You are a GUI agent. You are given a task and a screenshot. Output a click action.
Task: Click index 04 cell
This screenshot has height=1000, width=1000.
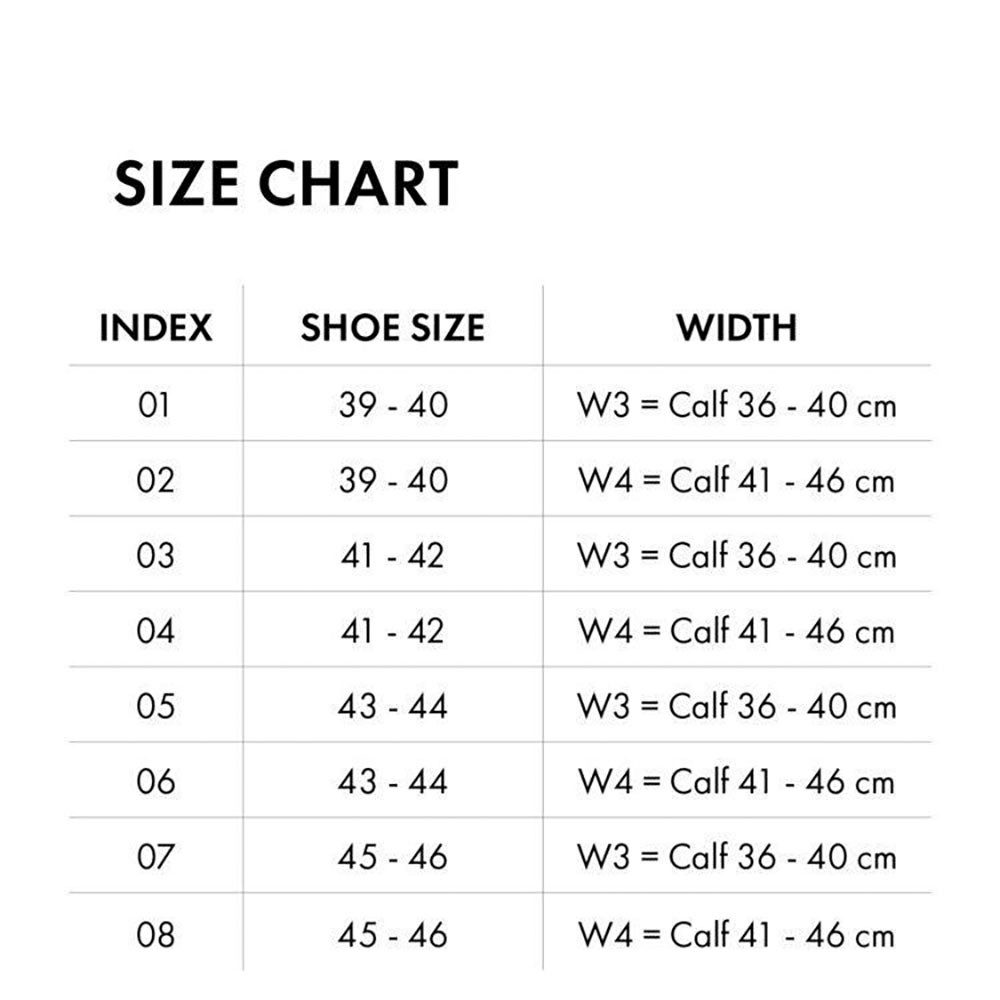tap(155, 630)
